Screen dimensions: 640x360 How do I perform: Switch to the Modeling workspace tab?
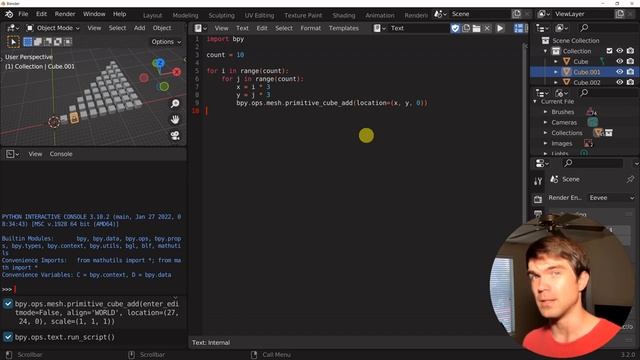(x=185, y=15)
